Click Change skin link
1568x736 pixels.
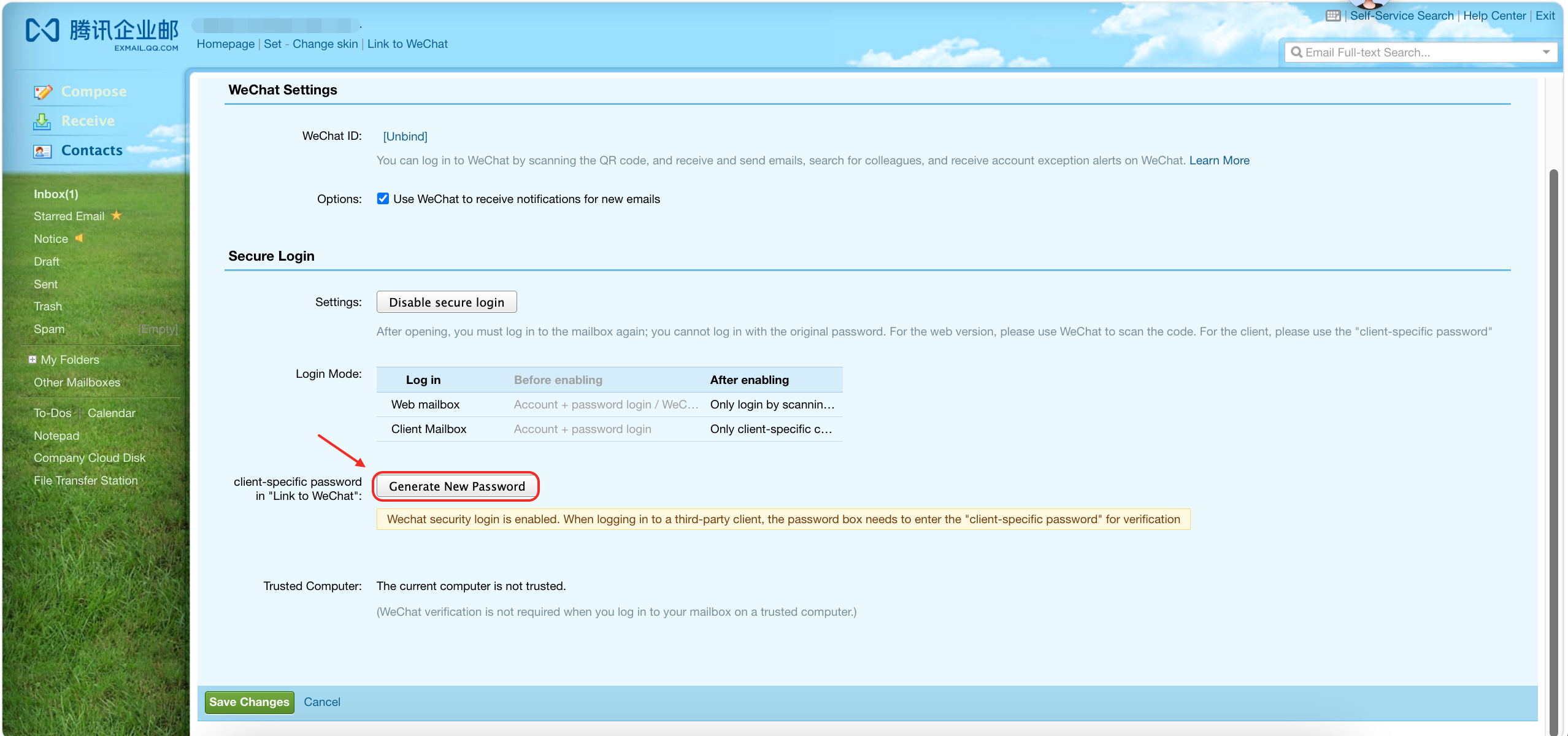[325, 44]
